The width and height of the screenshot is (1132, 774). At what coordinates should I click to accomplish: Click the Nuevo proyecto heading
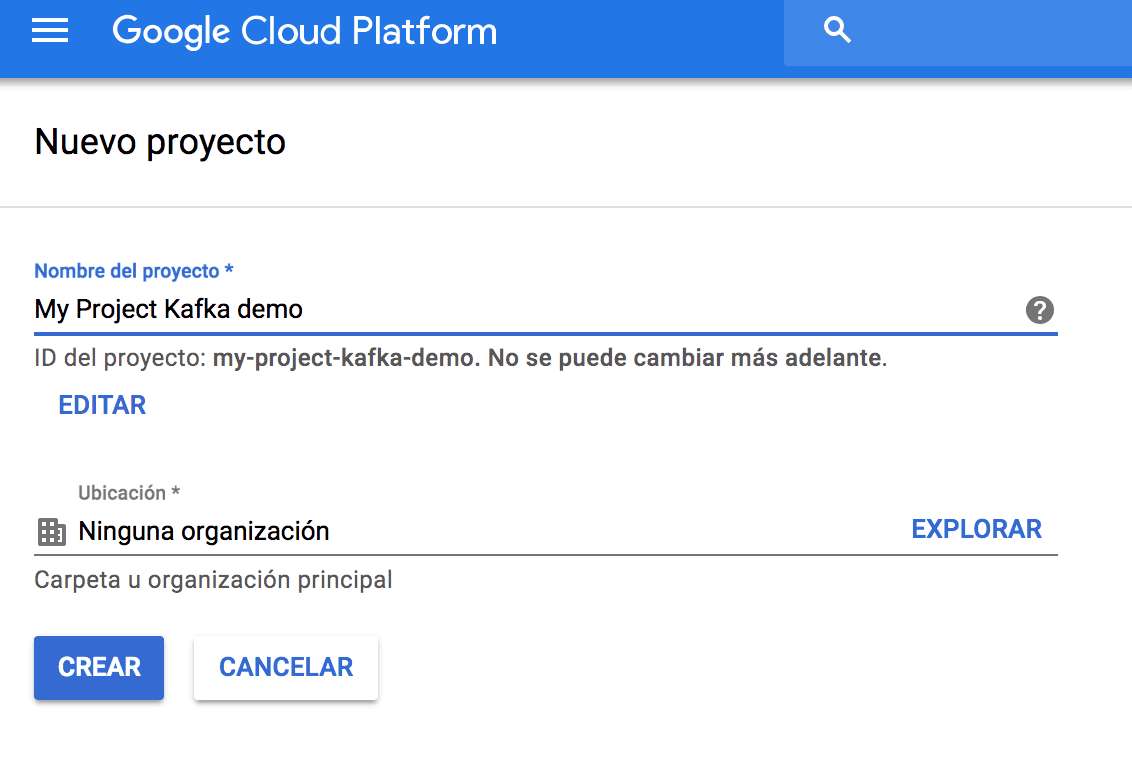point(160,142)
